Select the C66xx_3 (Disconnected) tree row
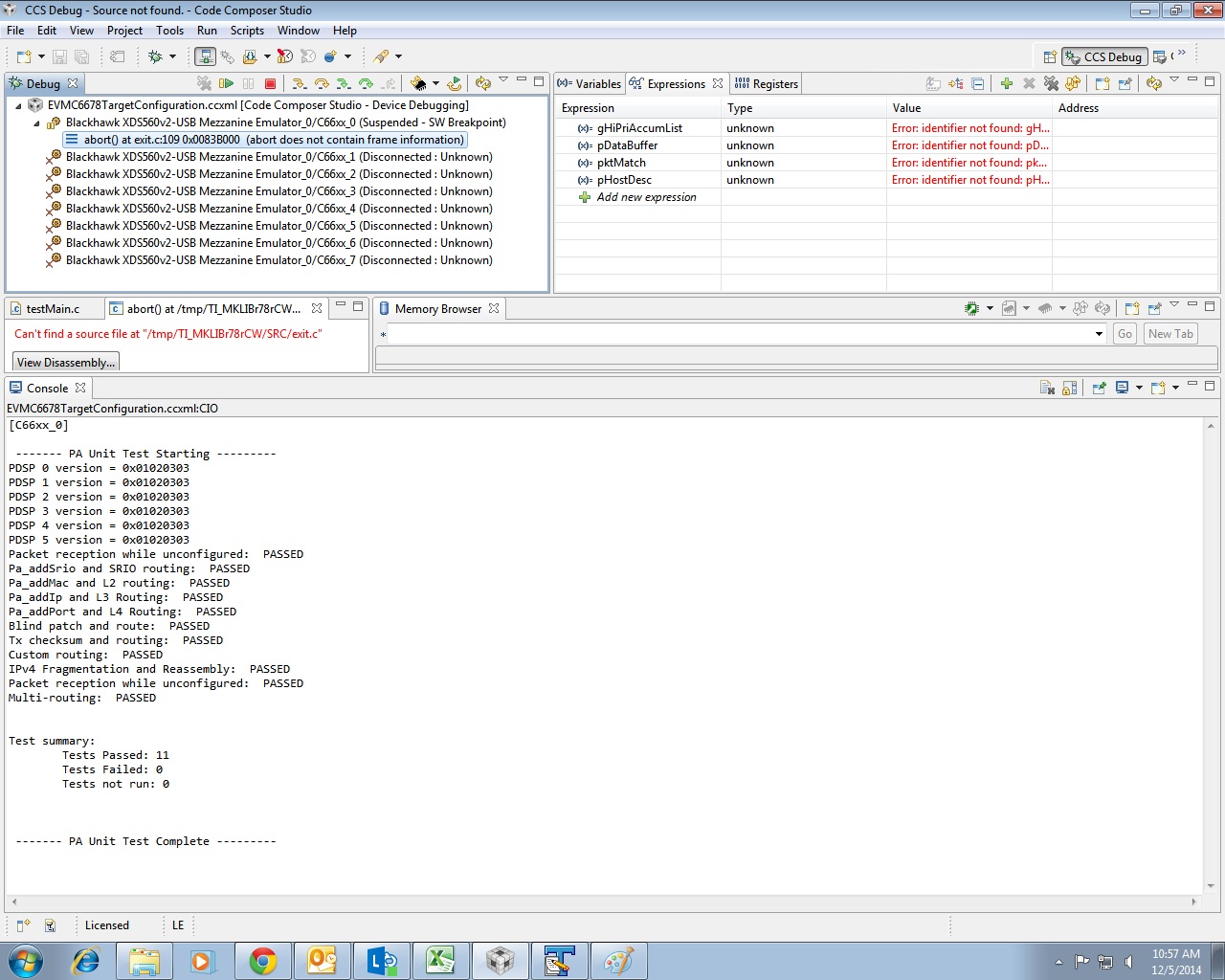The width and height of the screenshot is (1225, 980). coord(279,191)
